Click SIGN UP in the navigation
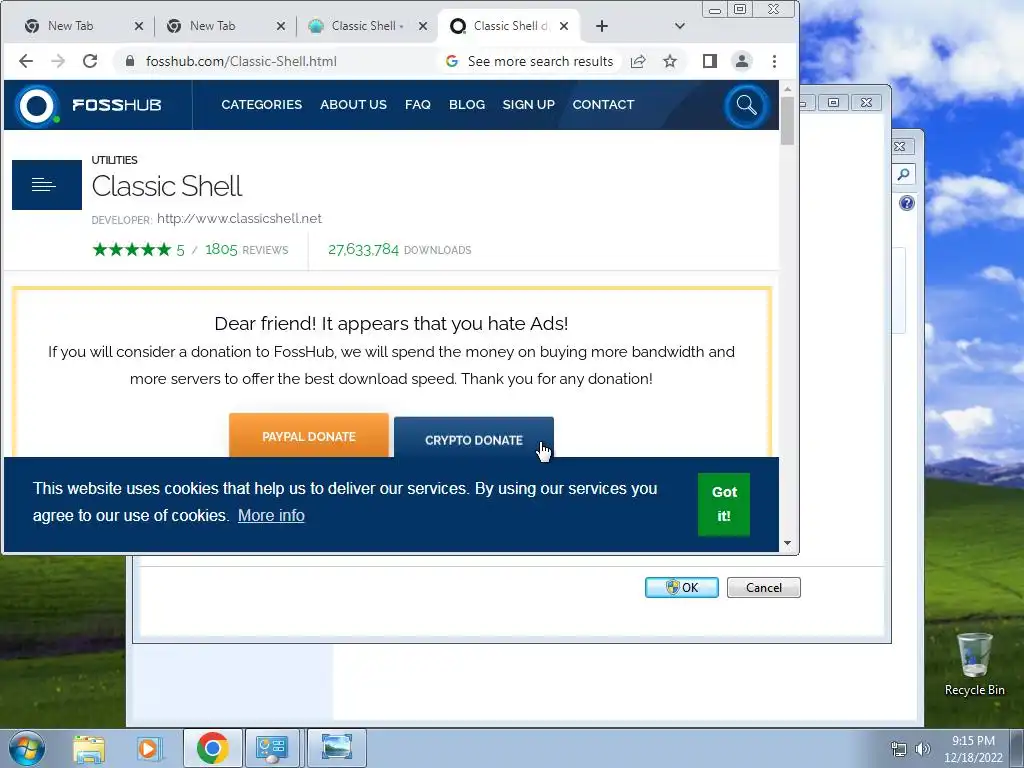The height and width of the screenshot is (768, 1024). [528, 104]
